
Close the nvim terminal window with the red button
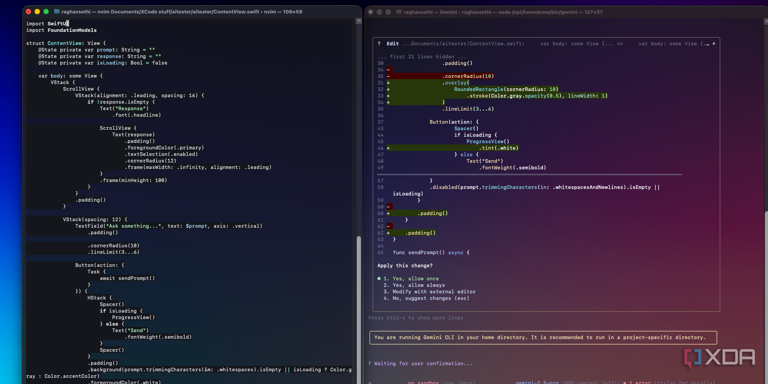coord(28,11)
